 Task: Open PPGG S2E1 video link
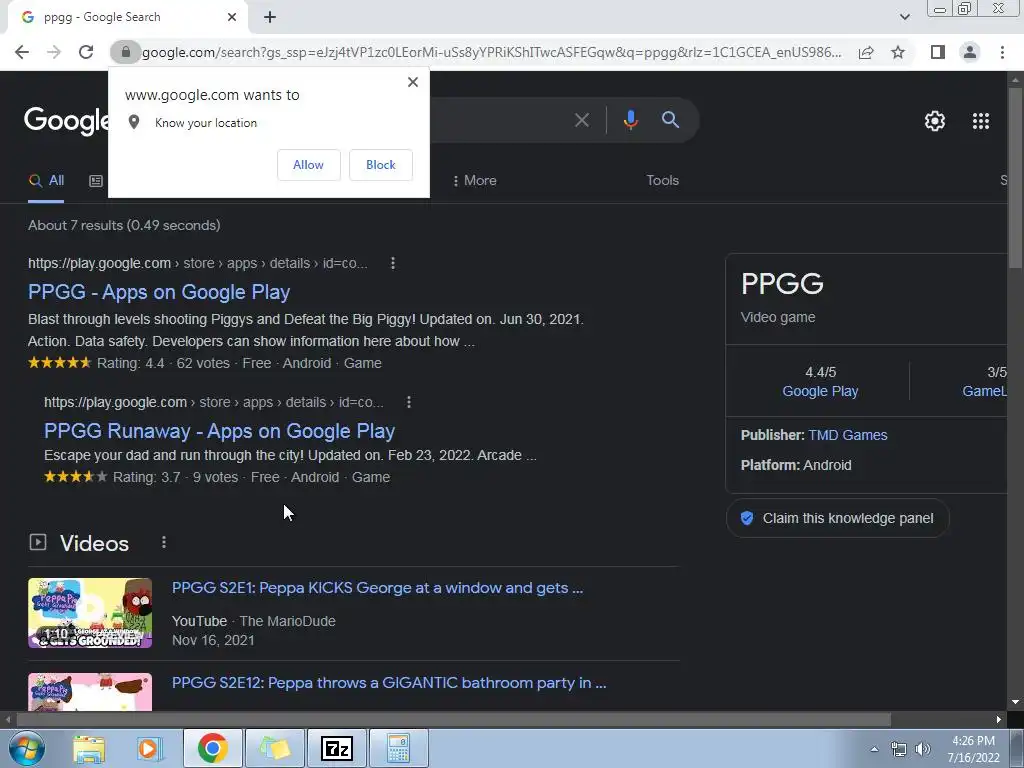click(x=377, y=588)
